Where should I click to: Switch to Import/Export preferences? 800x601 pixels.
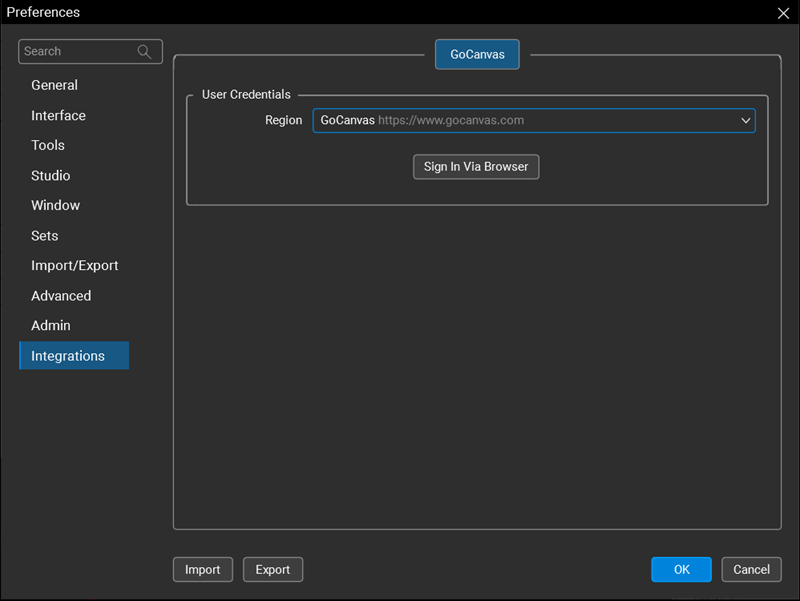coord(74,265)
